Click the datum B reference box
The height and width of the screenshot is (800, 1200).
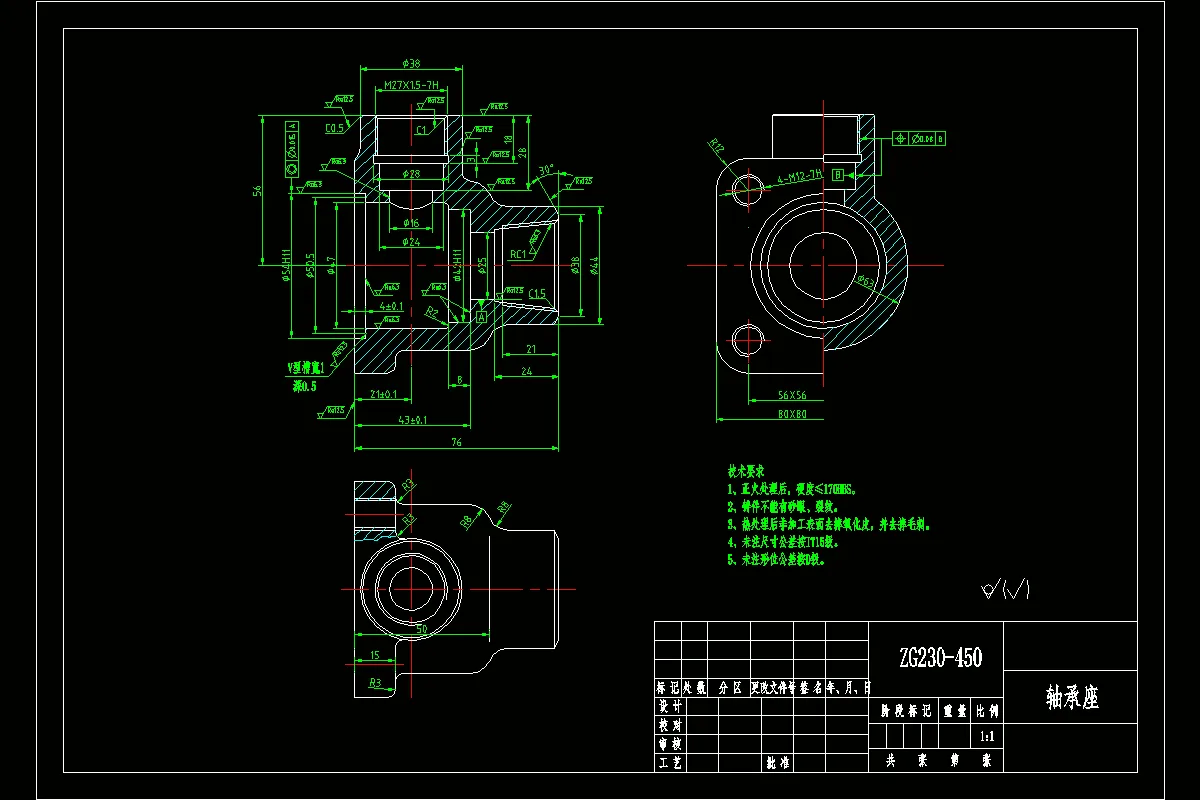pos(839,175)
